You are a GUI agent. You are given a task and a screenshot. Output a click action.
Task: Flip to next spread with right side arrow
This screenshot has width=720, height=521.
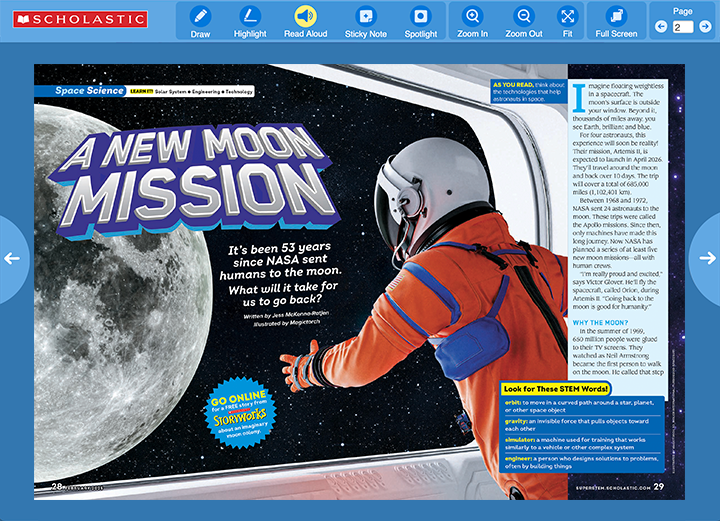point(706,258)
